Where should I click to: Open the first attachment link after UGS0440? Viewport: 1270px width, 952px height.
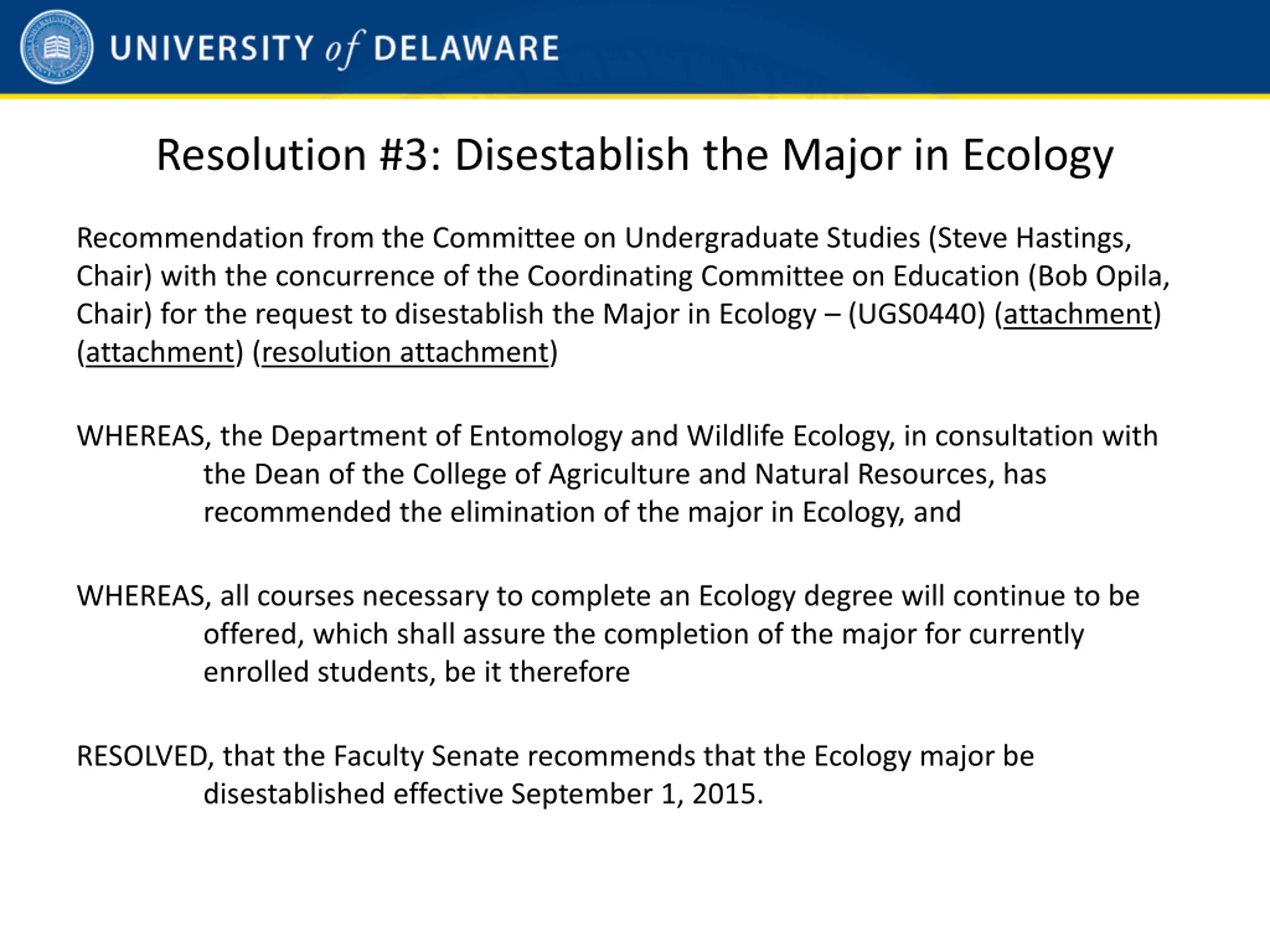coord(1078,314)
